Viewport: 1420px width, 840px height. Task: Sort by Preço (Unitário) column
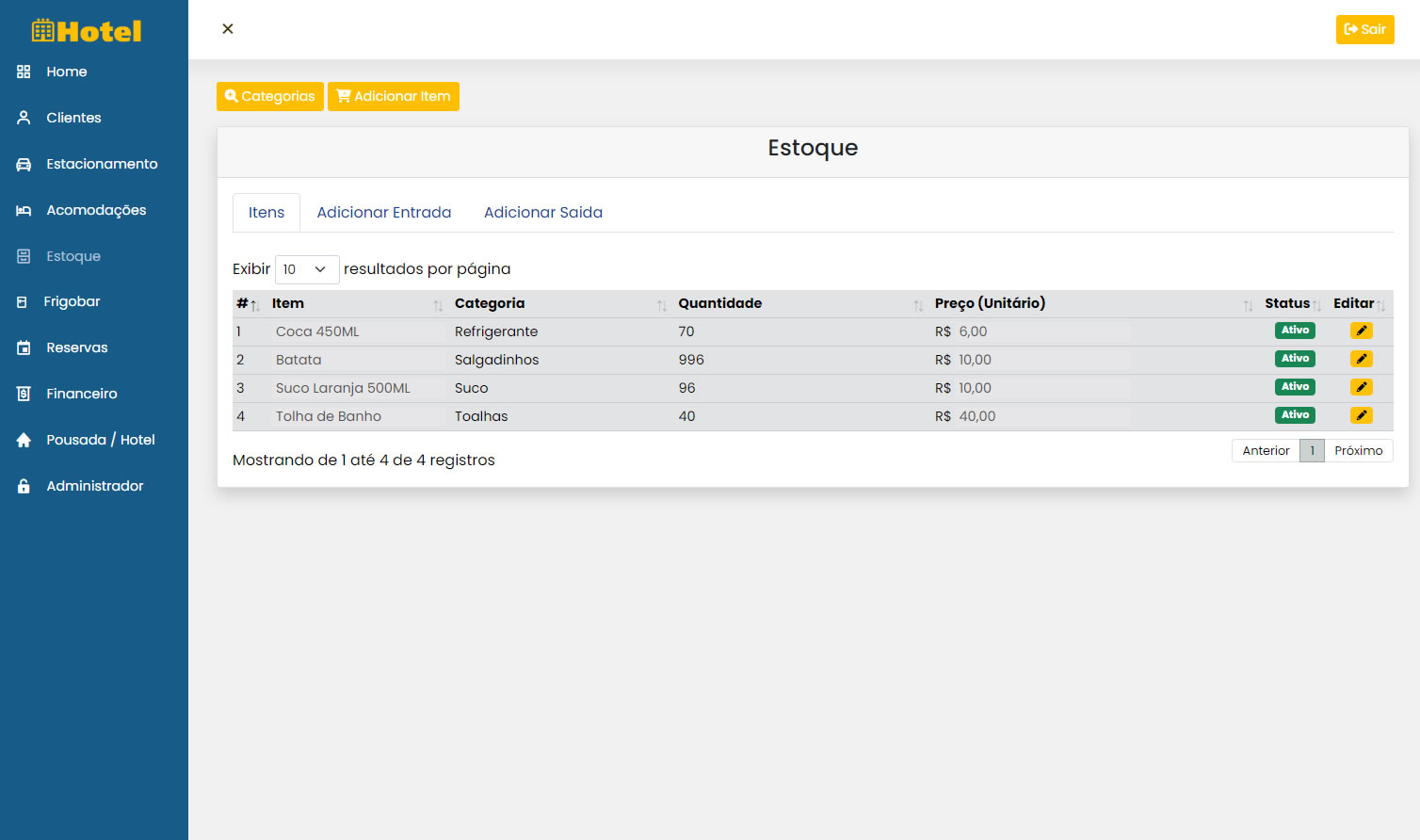tap(990, 303)
